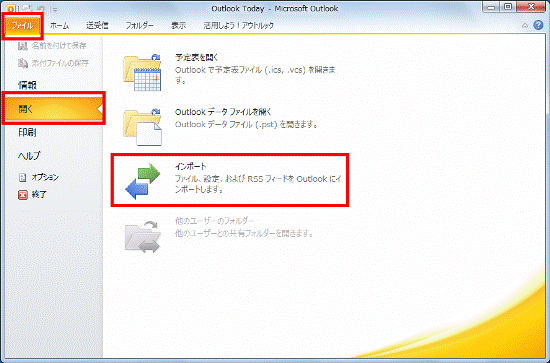Click 予定表を開く heading
The height and width of the screenshot is (363, 550).
[197, 57]
